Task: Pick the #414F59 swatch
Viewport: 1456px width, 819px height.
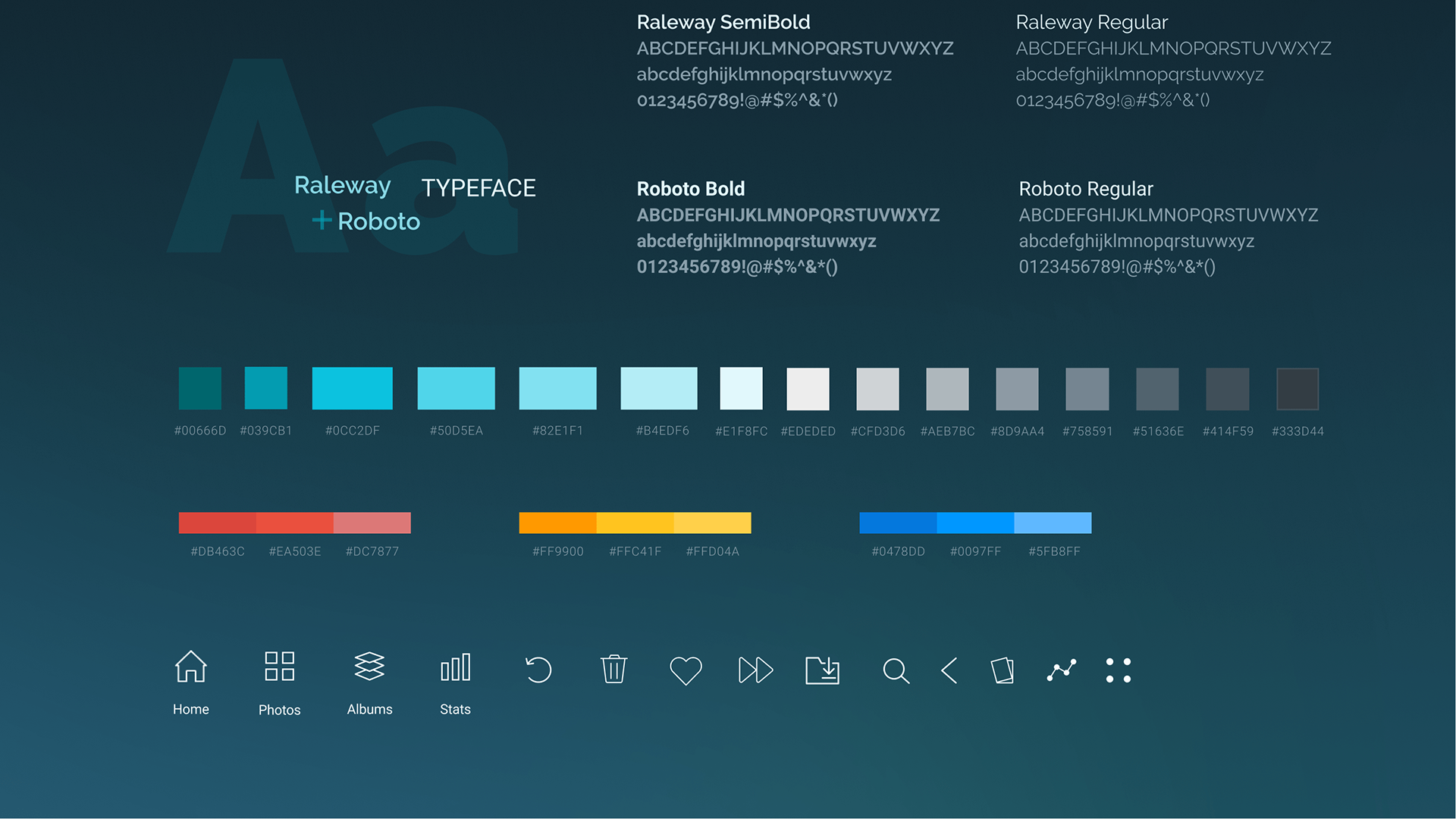Action: [x=1228, y=389]
